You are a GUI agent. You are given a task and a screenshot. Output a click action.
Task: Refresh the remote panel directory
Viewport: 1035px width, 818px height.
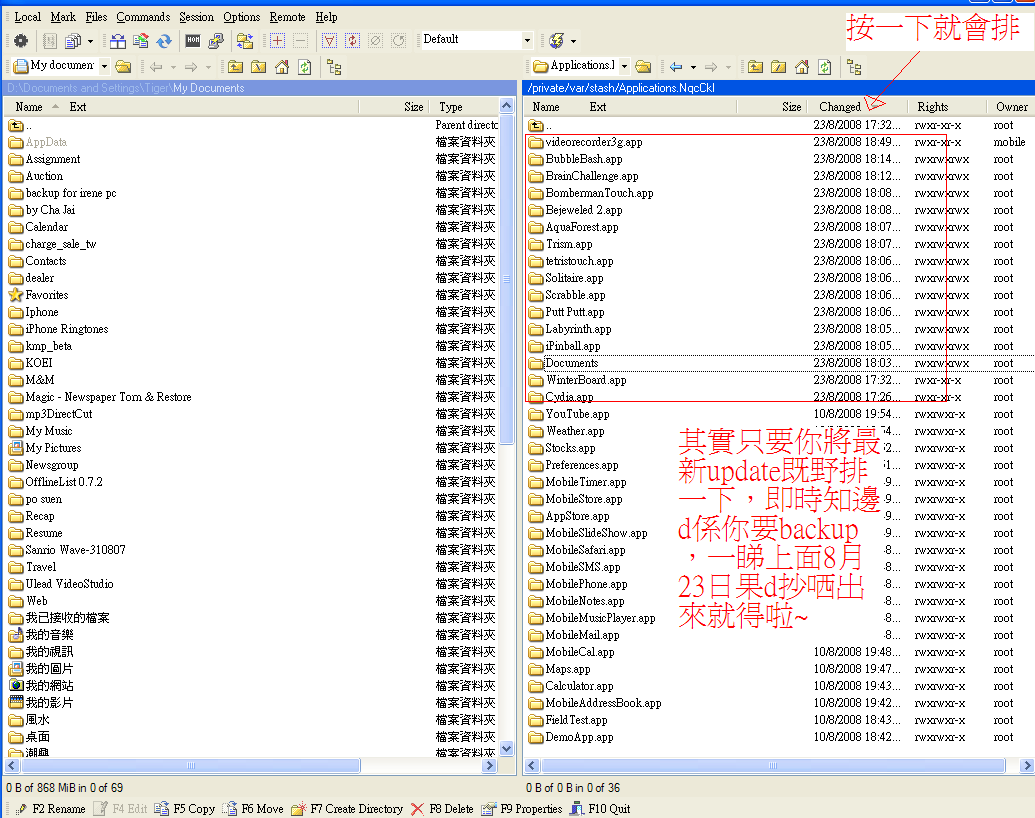(x=825, y=67)
